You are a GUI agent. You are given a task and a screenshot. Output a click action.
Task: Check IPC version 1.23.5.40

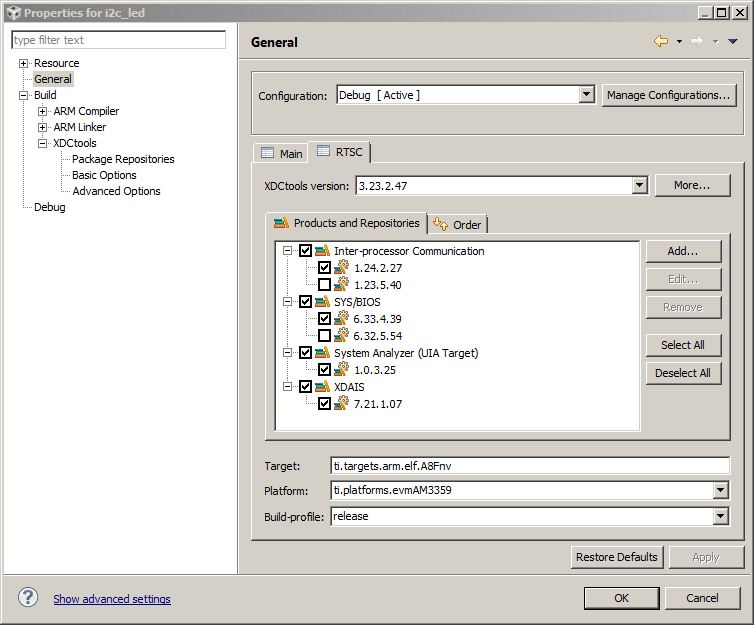tap(325, 285)
